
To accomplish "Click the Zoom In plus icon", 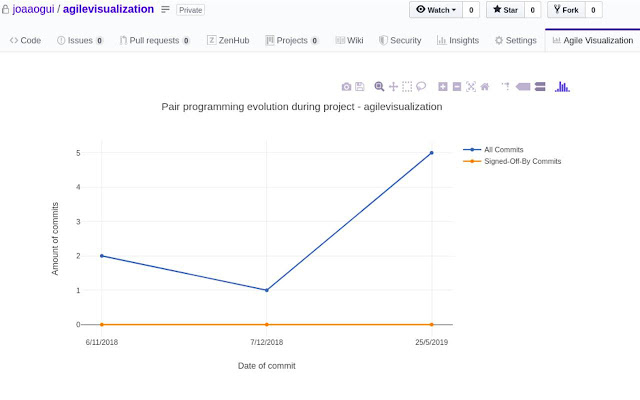I will [x=443, y=87].
